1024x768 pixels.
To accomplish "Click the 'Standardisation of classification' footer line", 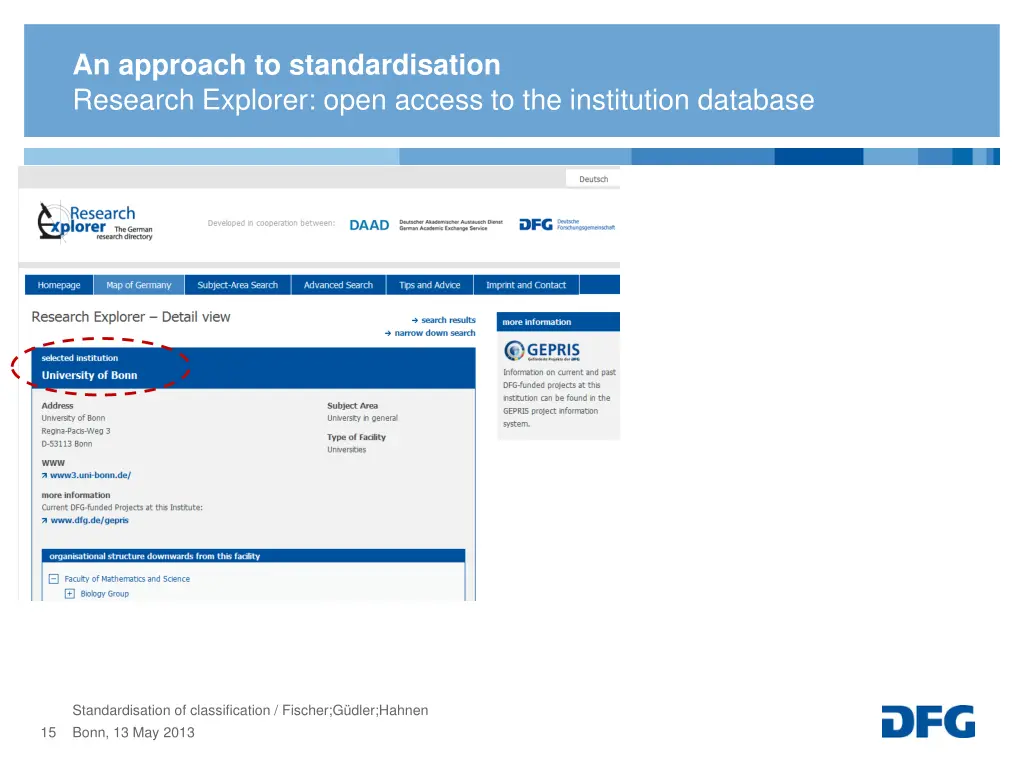I will click(x=250, y=711).
